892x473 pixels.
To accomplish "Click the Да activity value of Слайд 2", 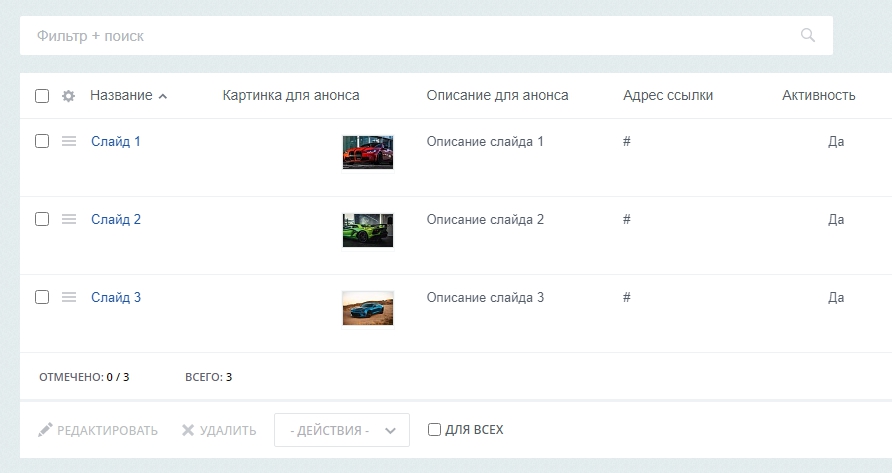I will [836, 219].
